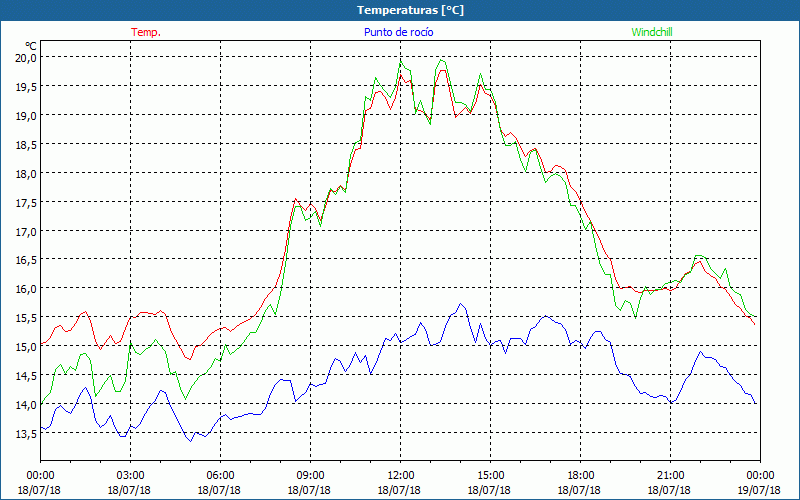Click the 03:00 time axis label
The height and width of the screenshot is (500, 800).
pyautogui.click(x=130, y=476)
